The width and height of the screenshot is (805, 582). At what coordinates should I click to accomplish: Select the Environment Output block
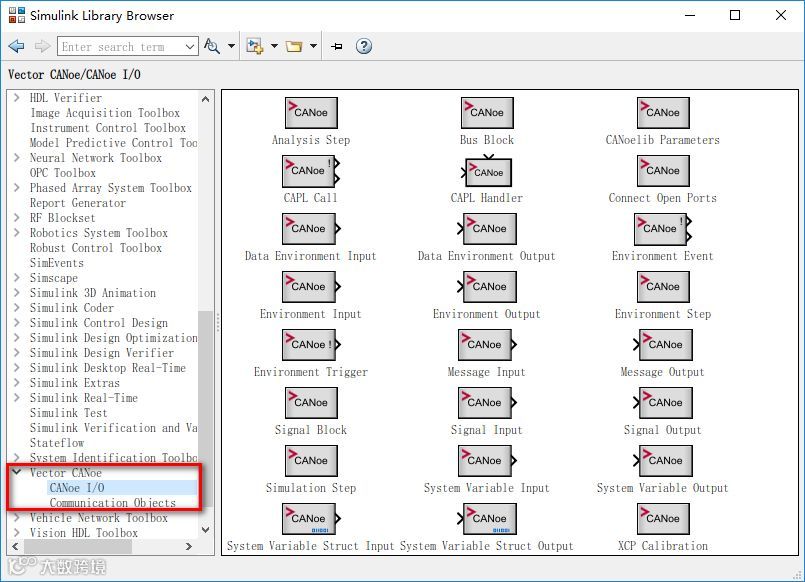click(487, 287)
